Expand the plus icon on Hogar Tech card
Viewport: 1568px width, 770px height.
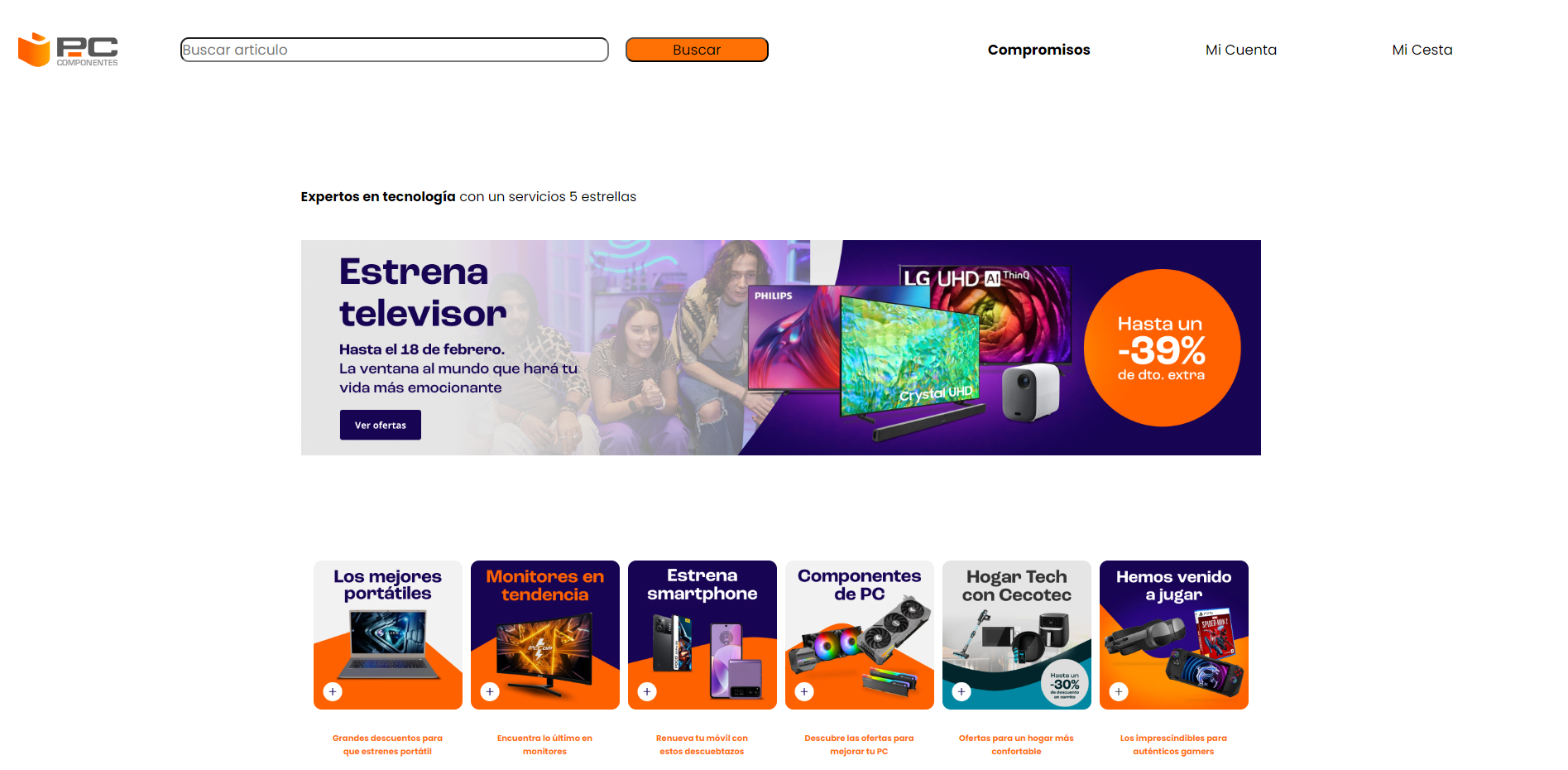tap(961, 691)
